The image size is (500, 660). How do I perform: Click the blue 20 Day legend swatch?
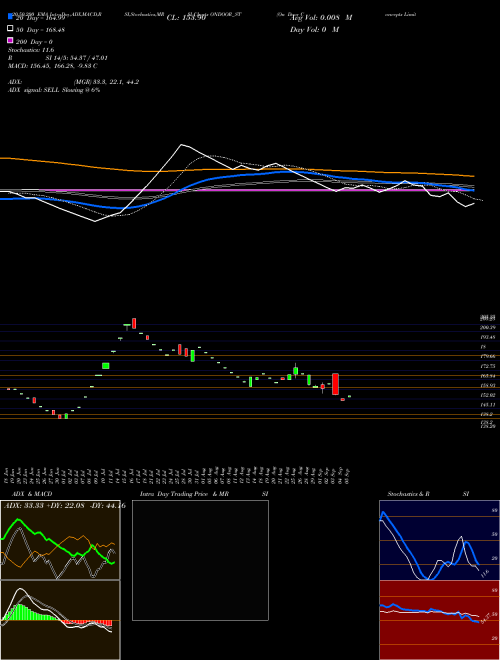(x=10, y=17)
